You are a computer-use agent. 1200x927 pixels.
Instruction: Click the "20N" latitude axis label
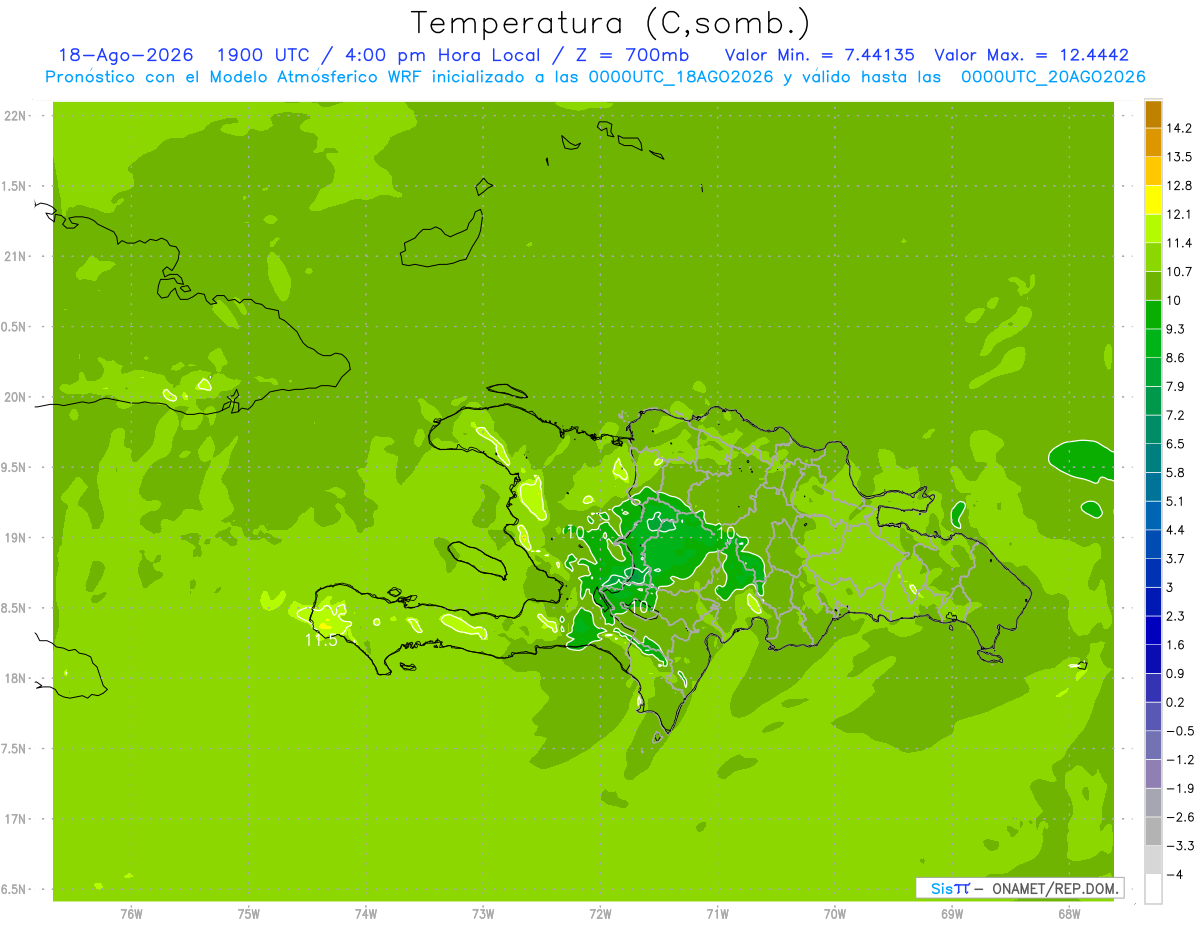click(x=16, y=397)
